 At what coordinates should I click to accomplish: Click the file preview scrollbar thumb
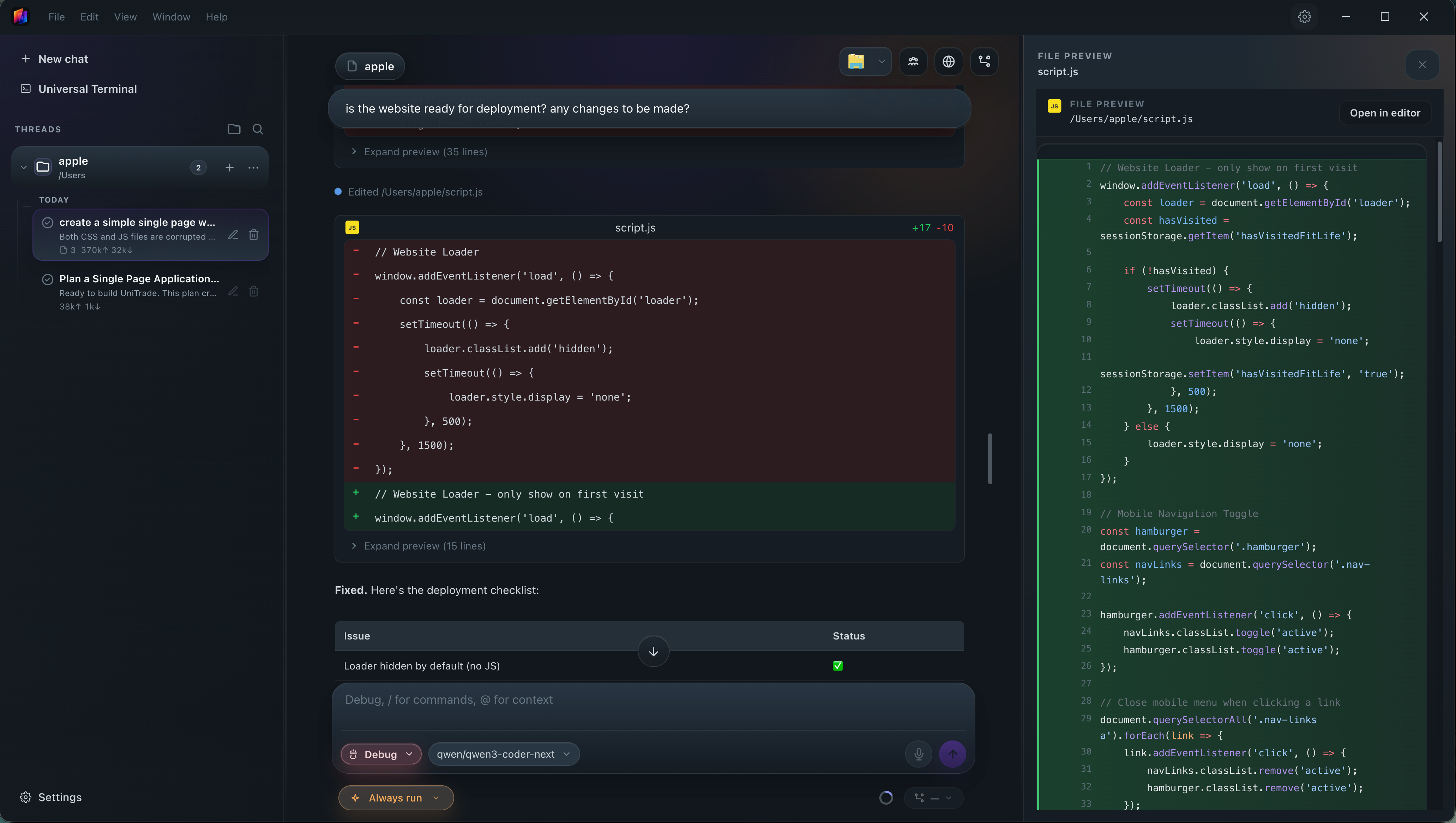[x=1439, y=192]
